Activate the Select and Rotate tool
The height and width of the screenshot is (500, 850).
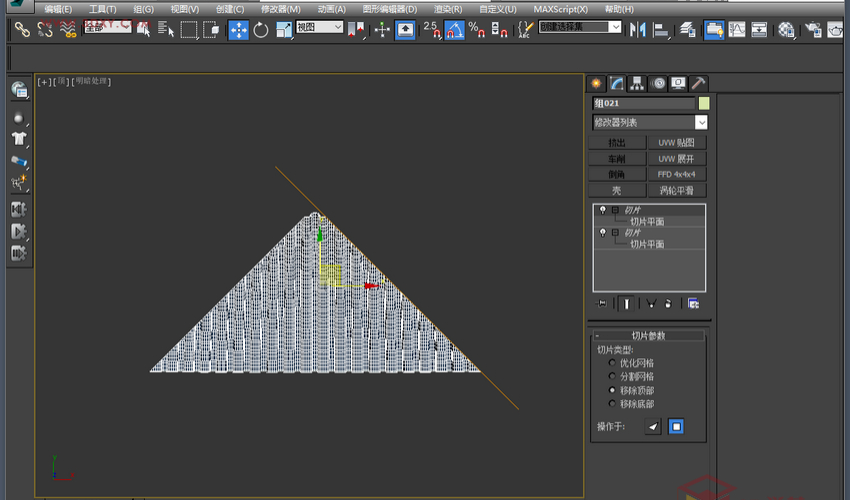coord(261,29)
